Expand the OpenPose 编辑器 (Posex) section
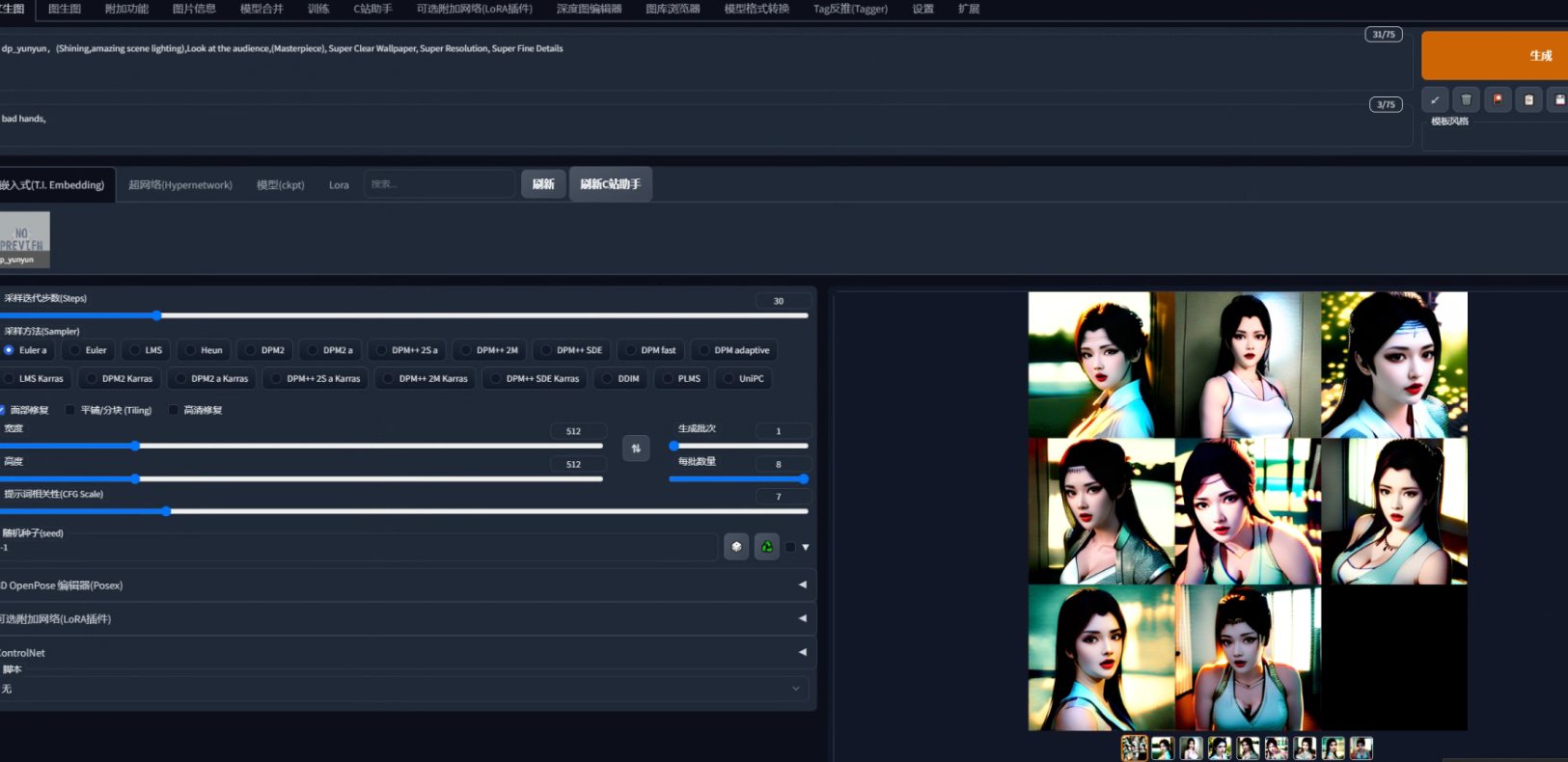1568x762 pixels. pos(406,585)
